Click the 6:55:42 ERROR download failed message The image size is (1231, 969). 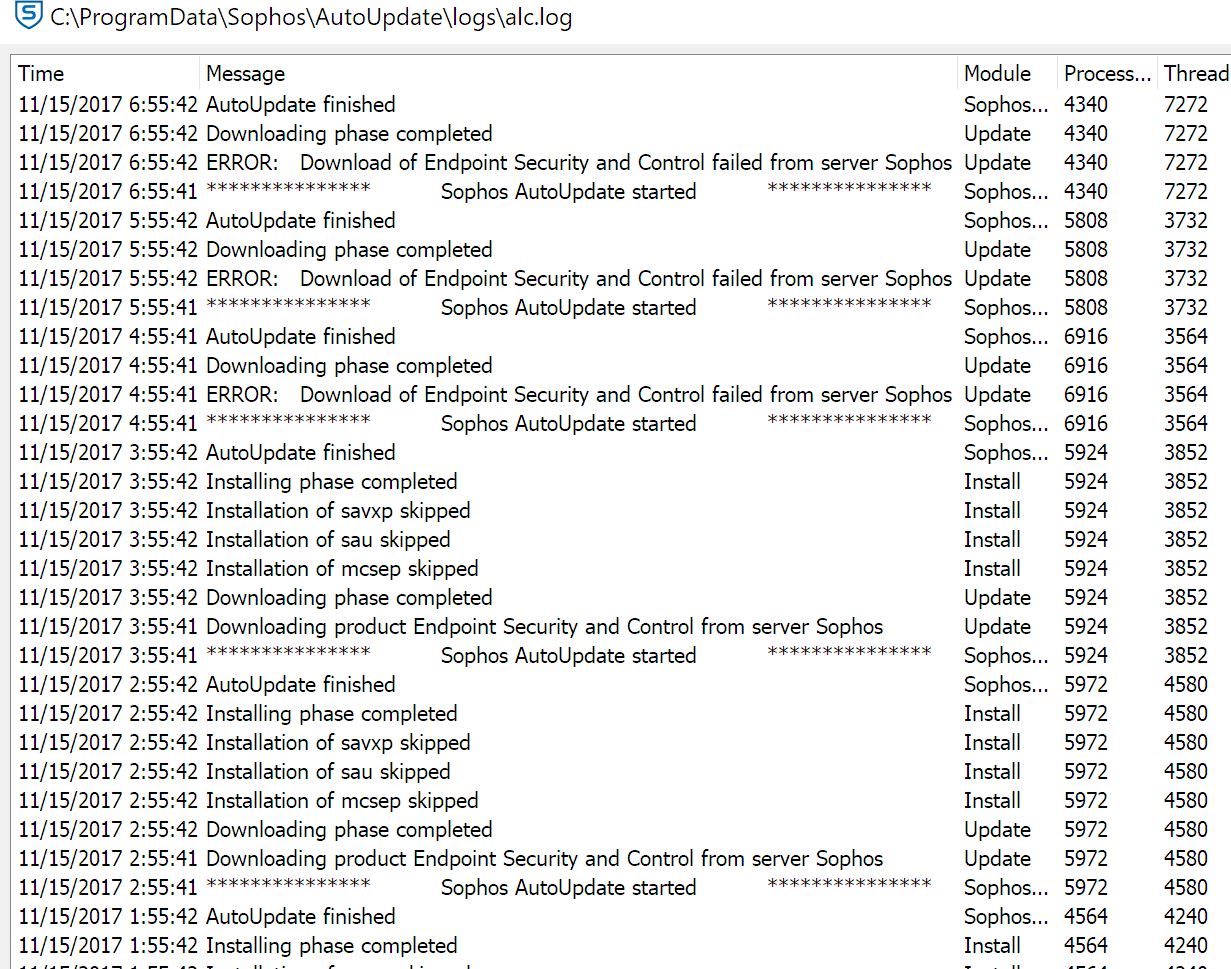pos(579,162)
